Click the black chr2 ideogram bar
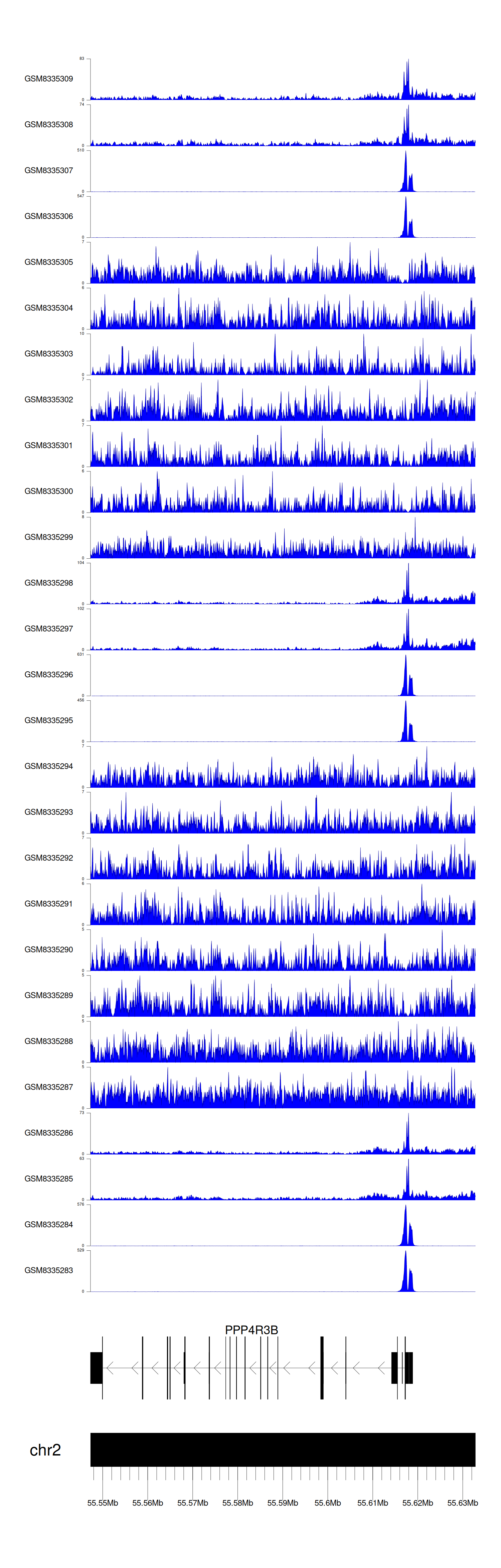The image size is (501, 1568). 283,1449
